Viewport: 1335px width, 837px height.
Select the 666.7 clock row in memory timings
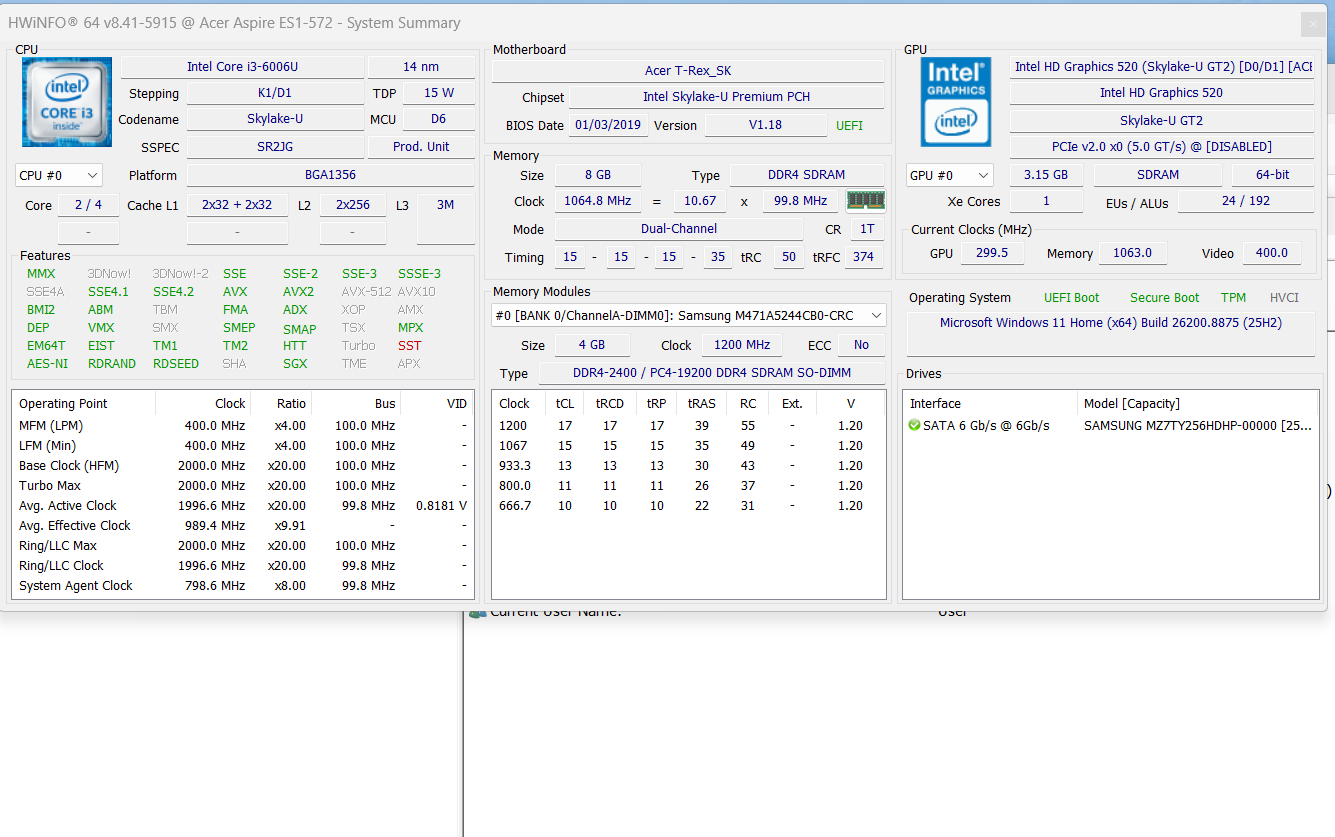[x=688, y=506]
